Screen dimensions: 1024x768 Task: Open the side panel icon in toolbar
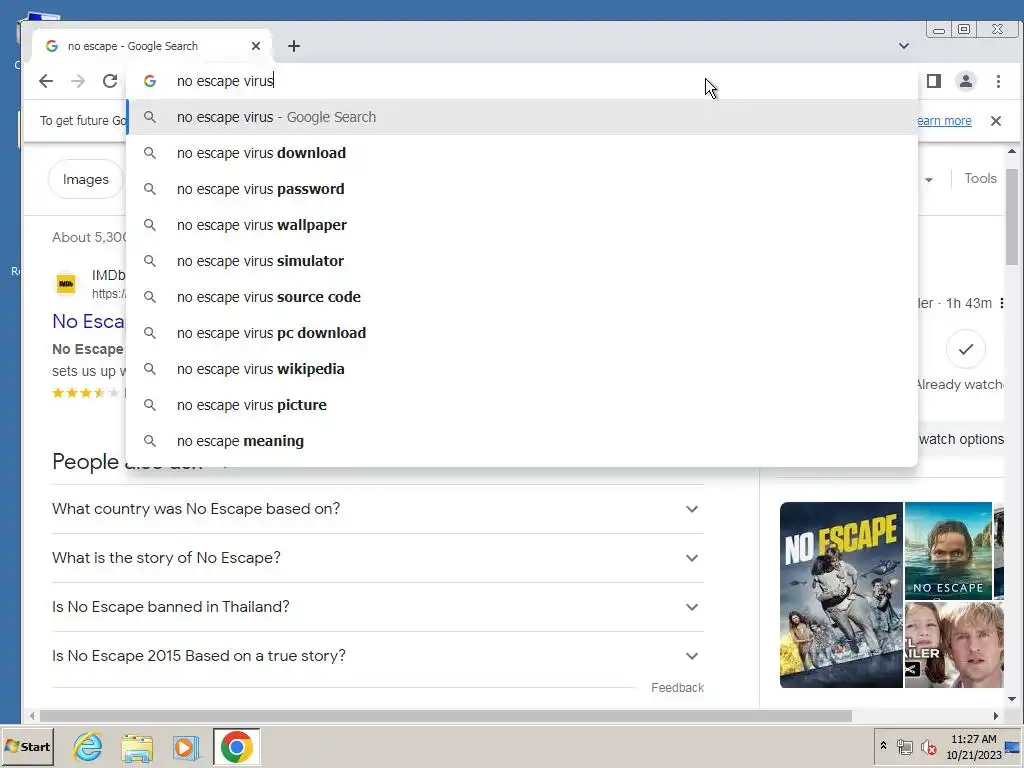point(934,81)
